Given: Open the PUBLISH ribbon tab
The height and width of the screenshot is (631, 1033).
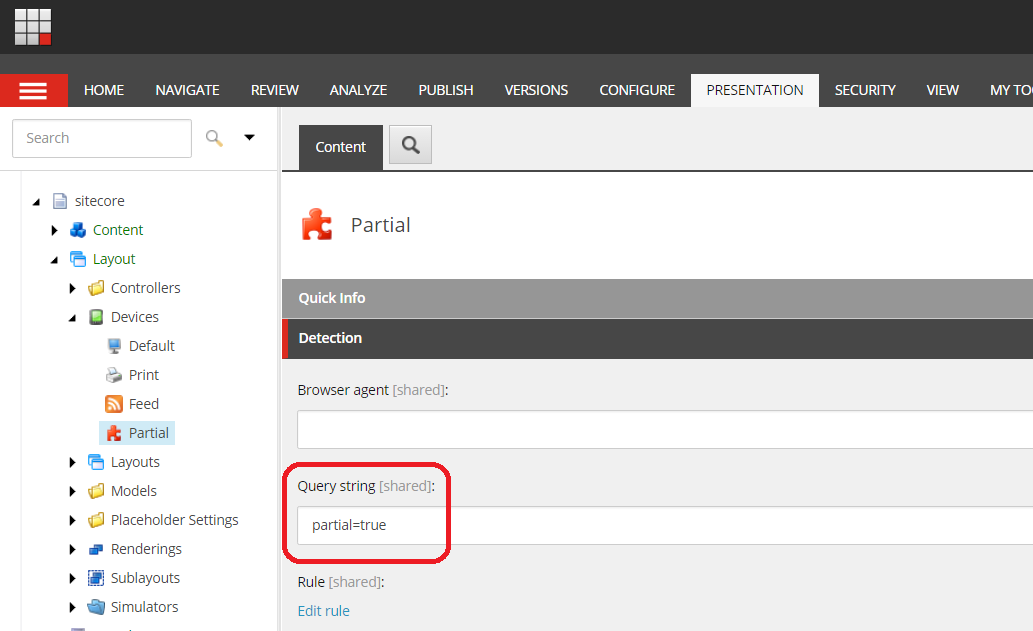Looking at the screenshot, I should [x=445, y=90].
